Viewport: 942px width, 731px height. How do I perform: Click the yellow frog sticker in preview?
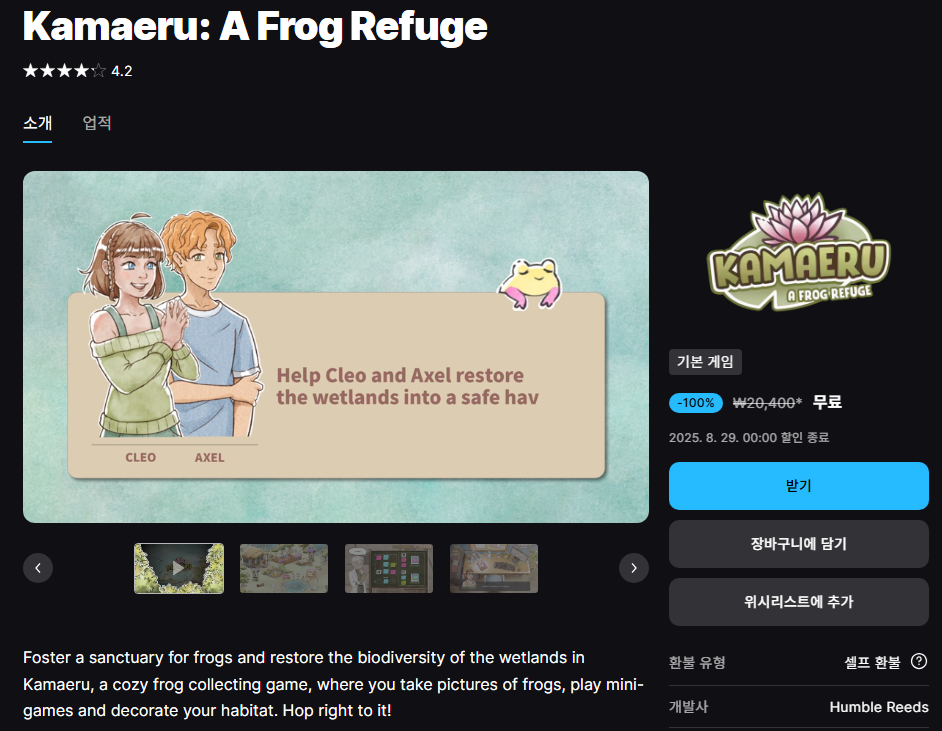[530, 284]
